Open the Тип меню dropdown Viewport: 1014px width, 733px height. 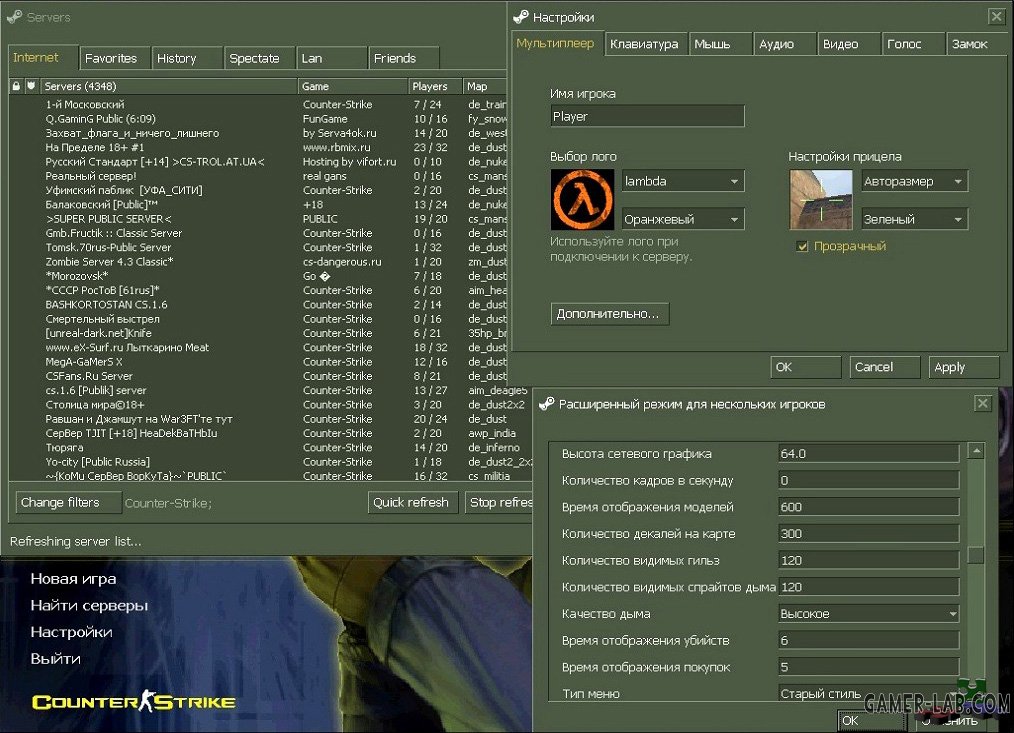(868, 694)
